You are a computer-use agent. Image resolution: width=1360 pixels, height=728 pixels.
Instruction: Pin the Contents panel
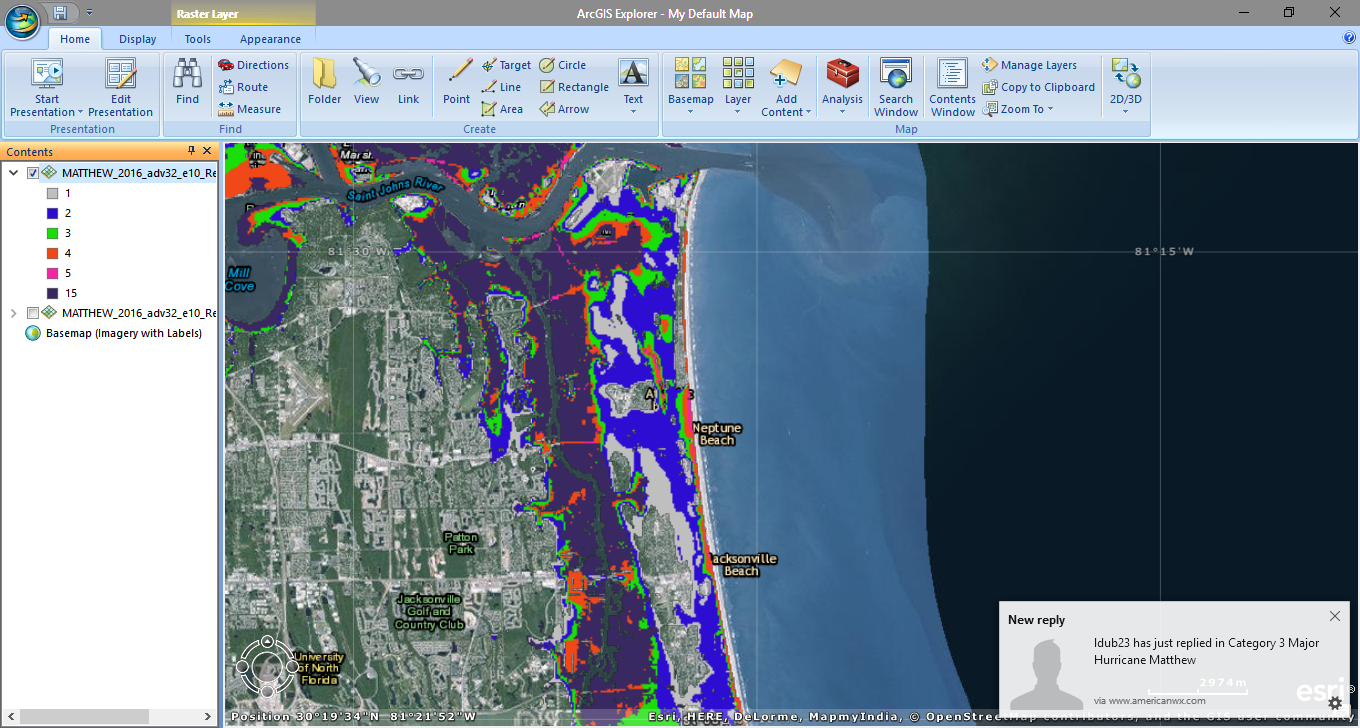192,151
